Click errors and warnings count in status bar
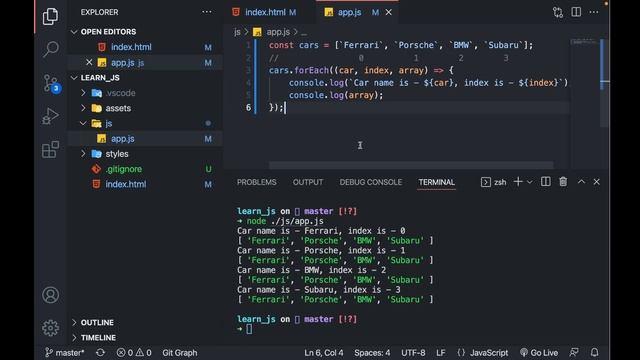Screen dimensions: 640x360 (134, 352)
